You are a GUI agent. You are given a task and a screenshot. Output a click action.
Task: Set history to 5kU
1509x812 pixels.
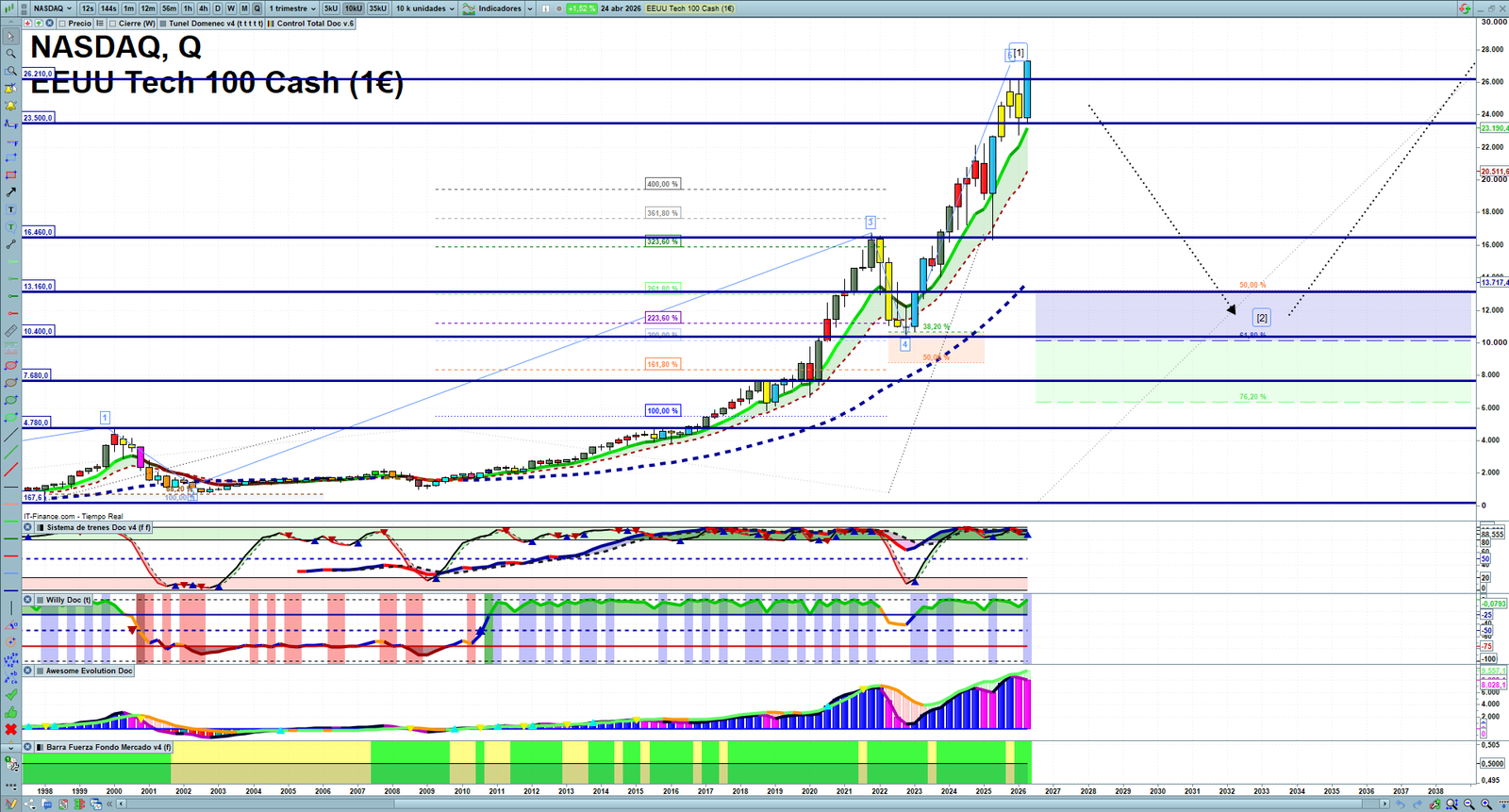(331, 8)
